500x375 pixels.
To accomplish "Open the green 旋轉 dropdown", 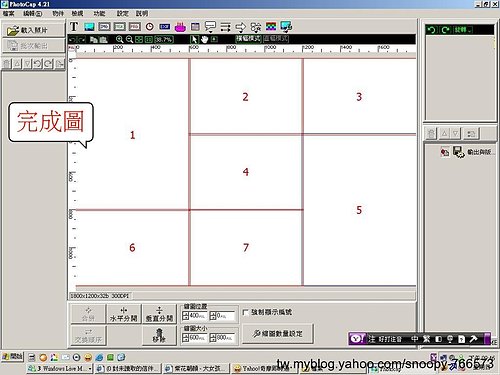I will coord(463,30).
